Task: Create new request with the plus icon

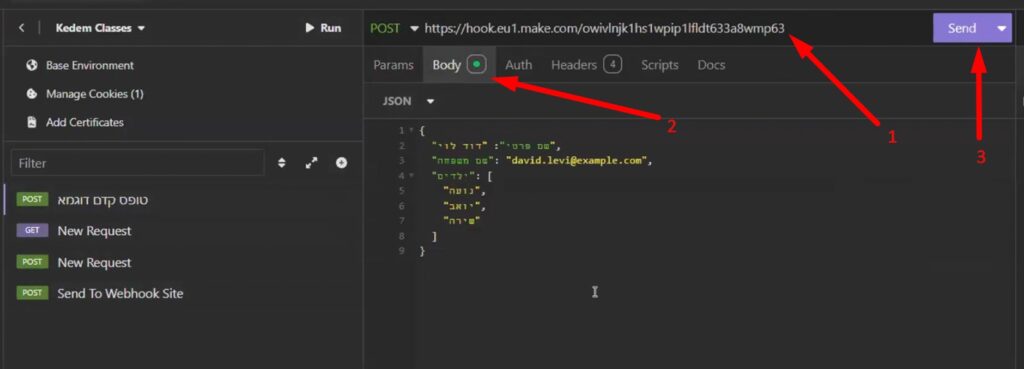Action: (x=341, y=163)
